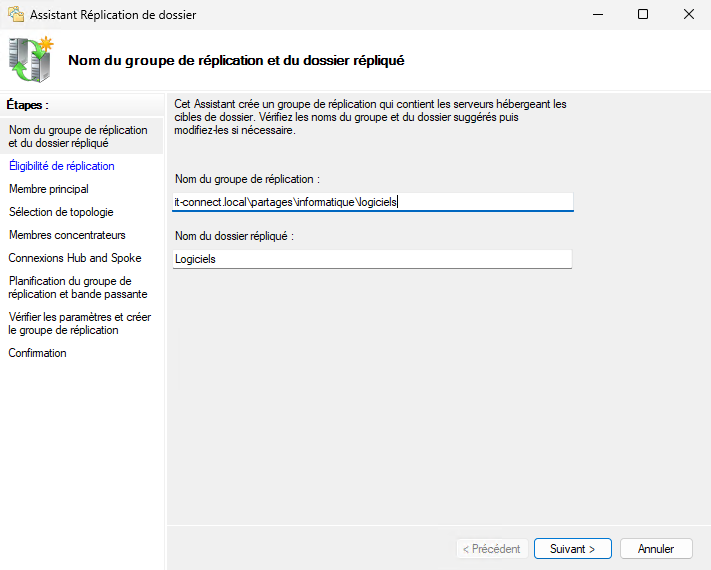Focus the replication group name field
711x570 pixels.
(373, 202)
